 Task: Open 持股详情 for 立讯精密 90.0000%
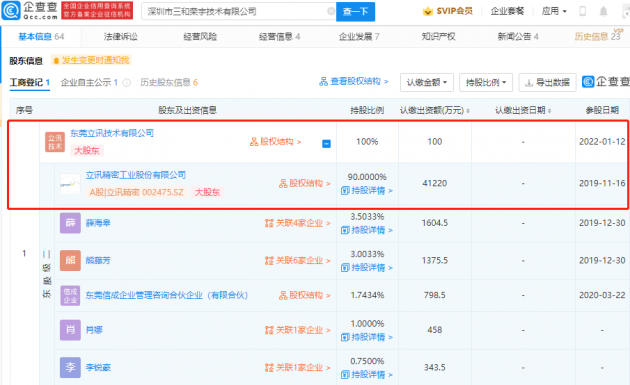click(367, 190)
